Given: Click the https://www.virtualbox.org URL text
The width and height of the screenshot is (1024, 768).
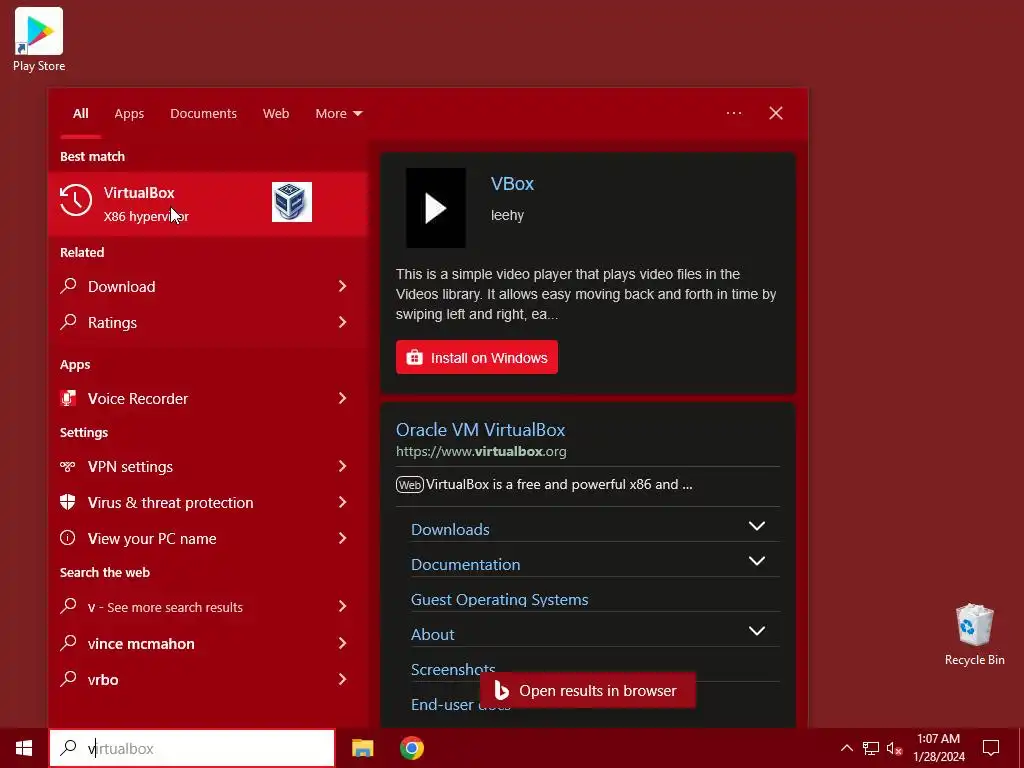Looking at the screenshot, I should click(481, 451).
